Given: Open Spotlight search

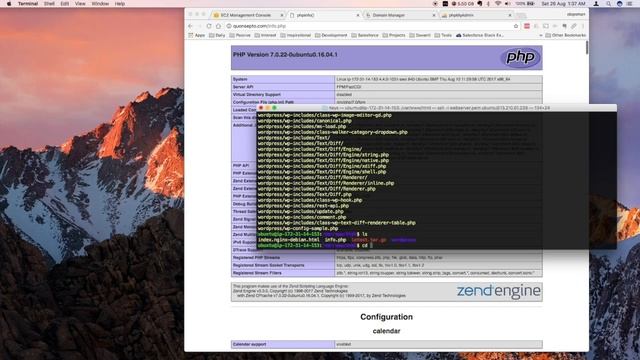Looking at the screenshot, I should tap(609, 4).
